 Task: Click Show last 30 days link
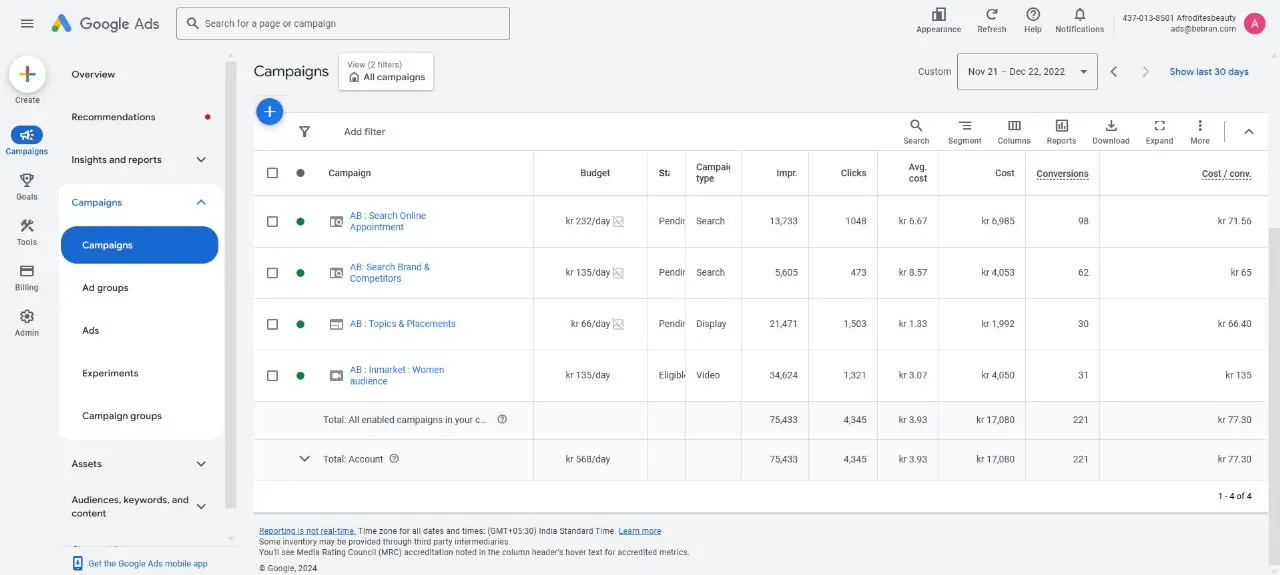pos(1209,72)
